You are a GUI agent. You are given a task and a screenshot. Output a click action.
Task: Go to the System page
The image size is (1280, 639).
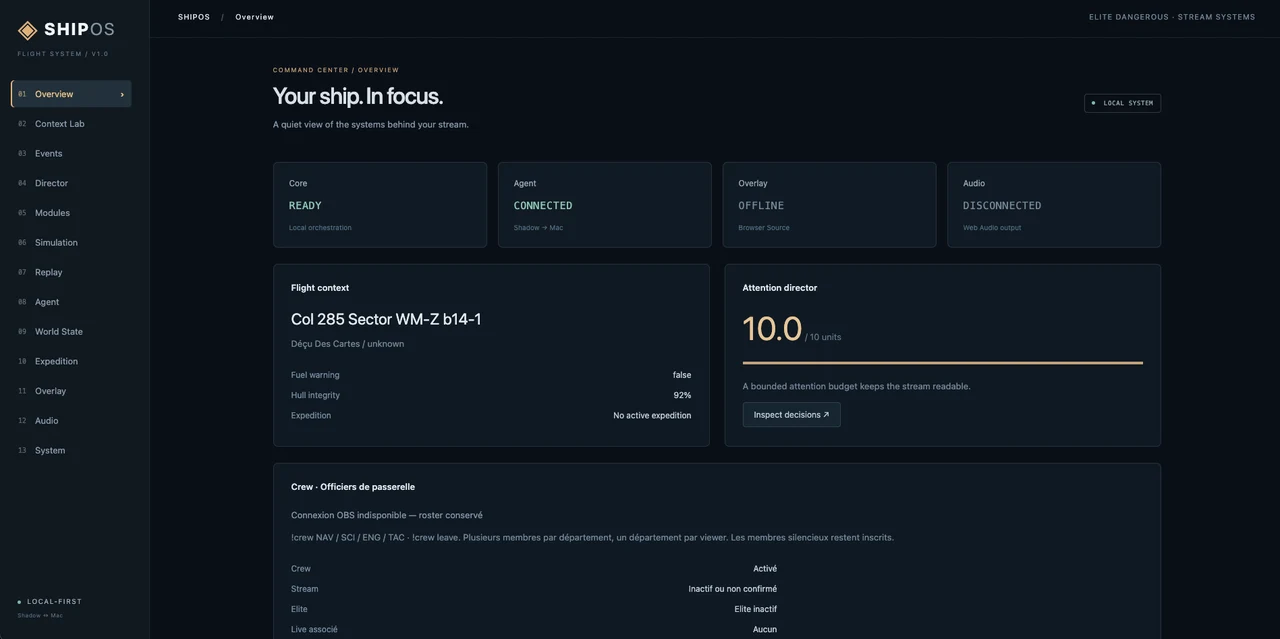(x=71, y=450)
